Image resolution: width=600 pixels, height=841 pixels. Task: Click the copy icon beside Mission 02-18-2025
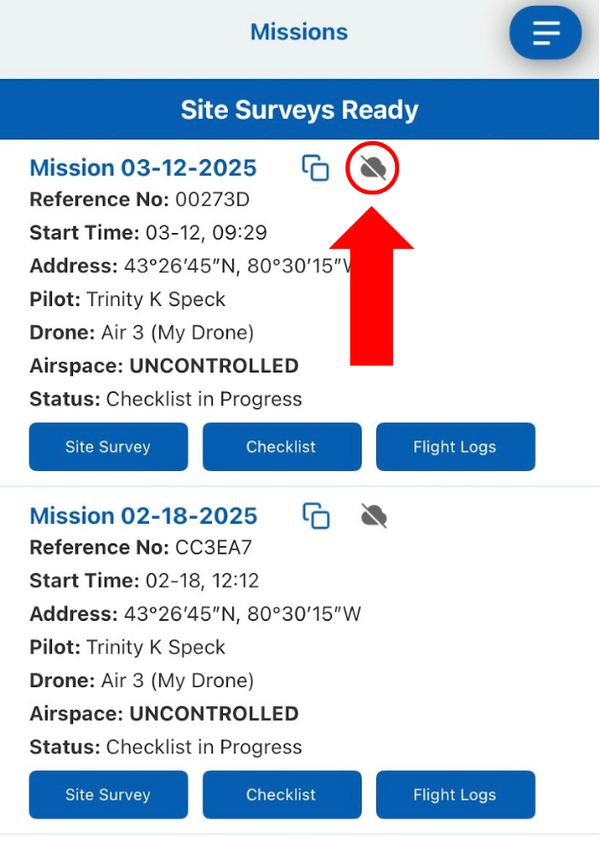[316, 516]
